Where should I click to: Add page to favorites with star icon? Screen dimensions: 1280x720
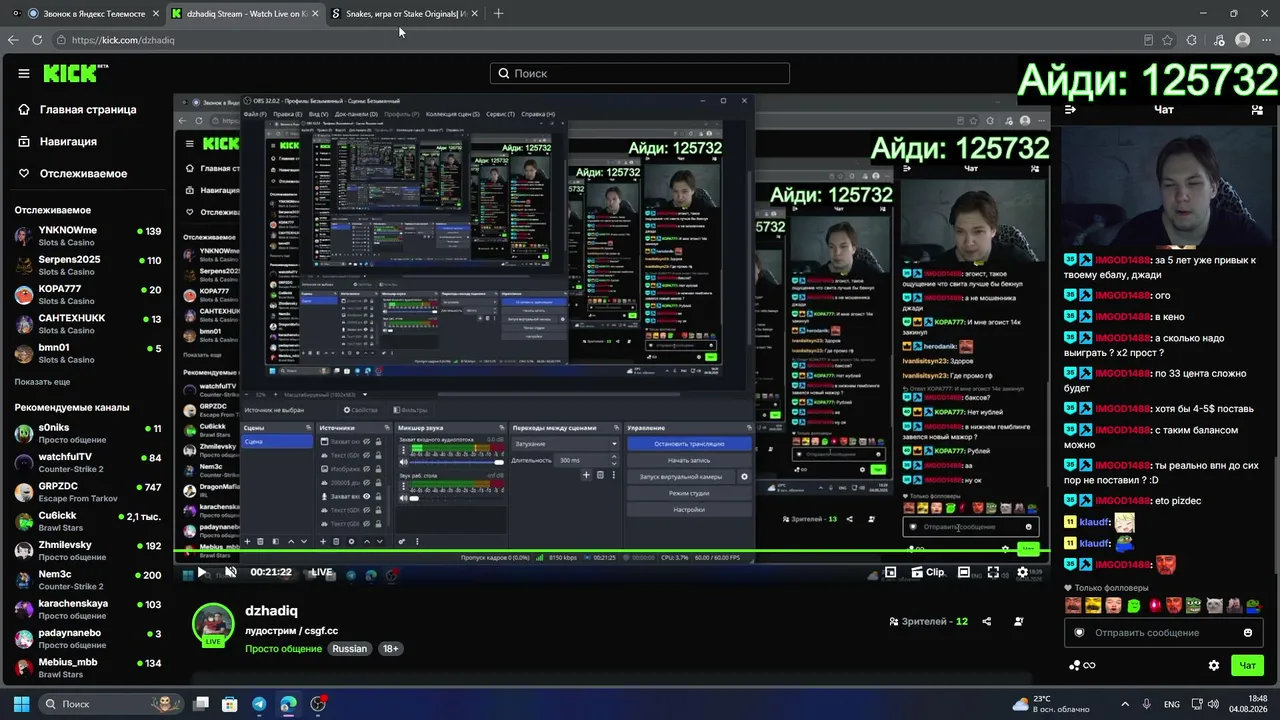point(1167,40)
